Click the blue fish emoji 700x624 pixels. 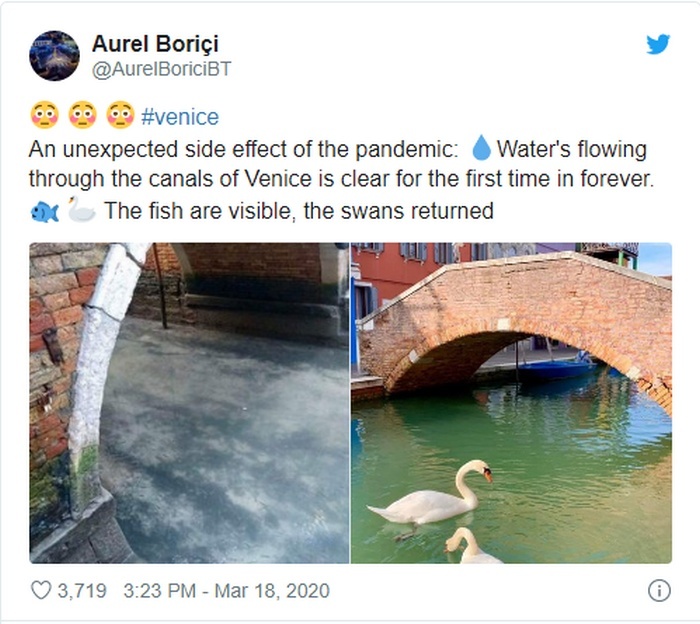tap(44, 212)
